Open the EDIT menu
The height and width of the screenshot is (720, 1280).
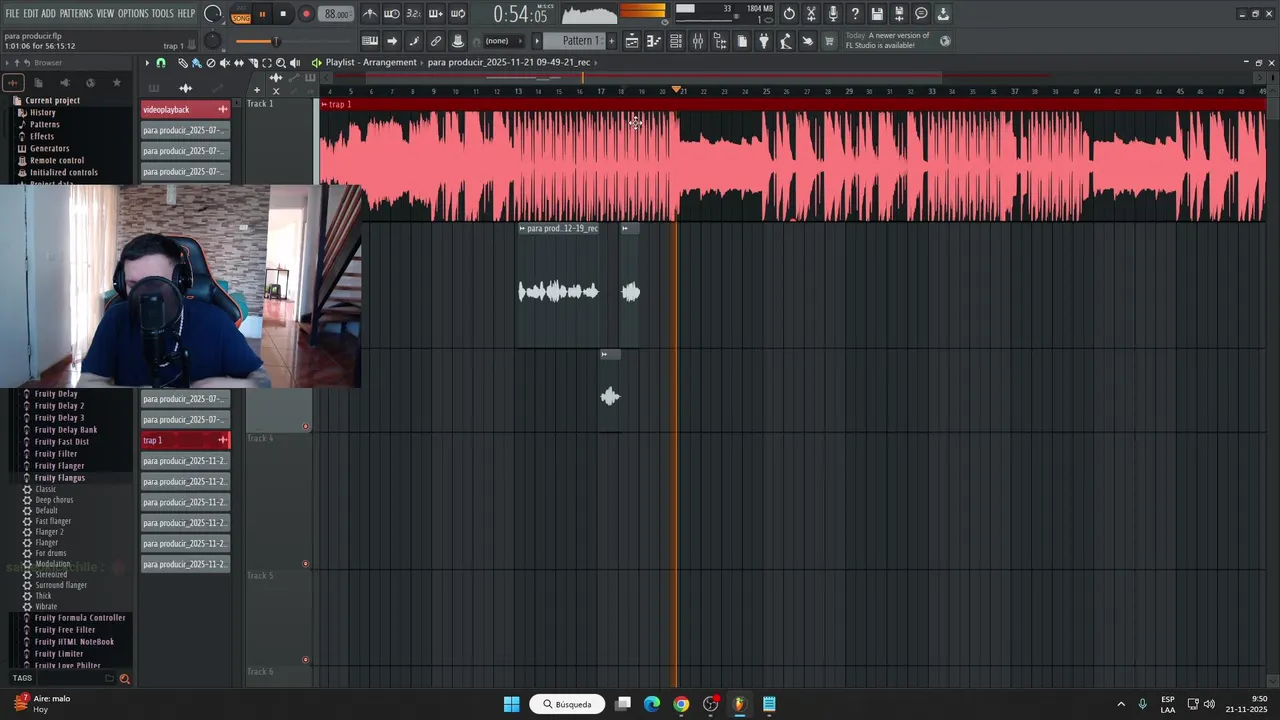point(31,14)
